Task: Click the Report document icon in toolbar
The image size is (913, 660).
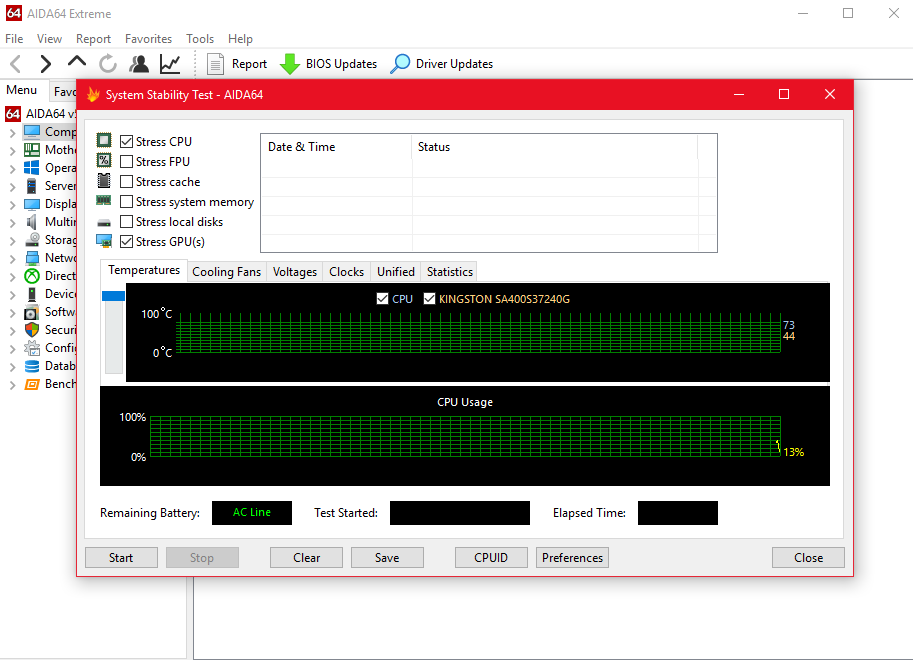Action: pos(215,63)
